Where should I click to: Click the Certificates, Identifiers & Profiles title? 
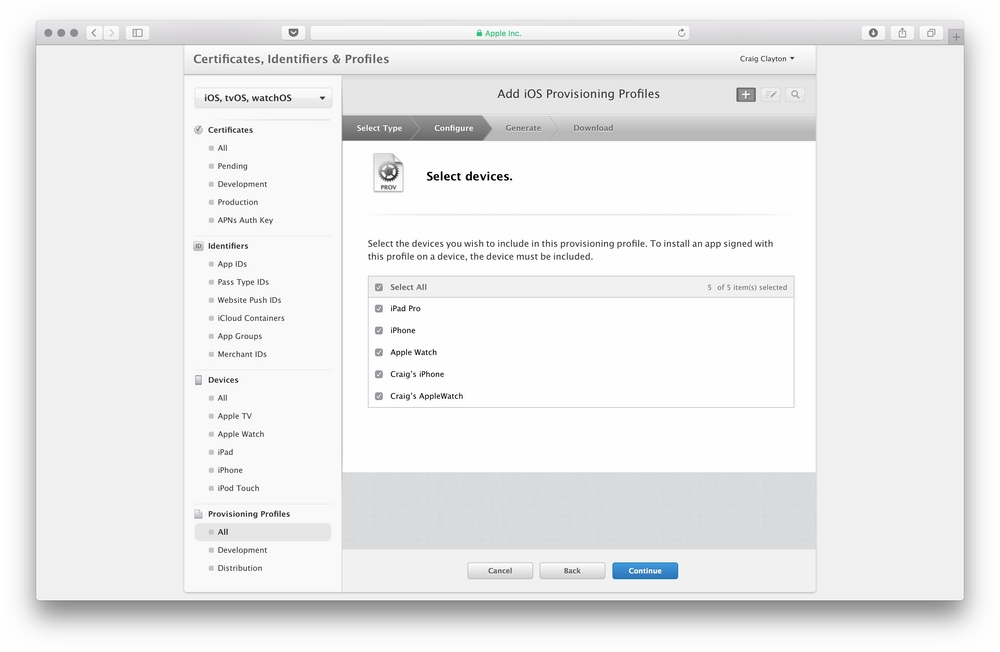coord(291,59)
